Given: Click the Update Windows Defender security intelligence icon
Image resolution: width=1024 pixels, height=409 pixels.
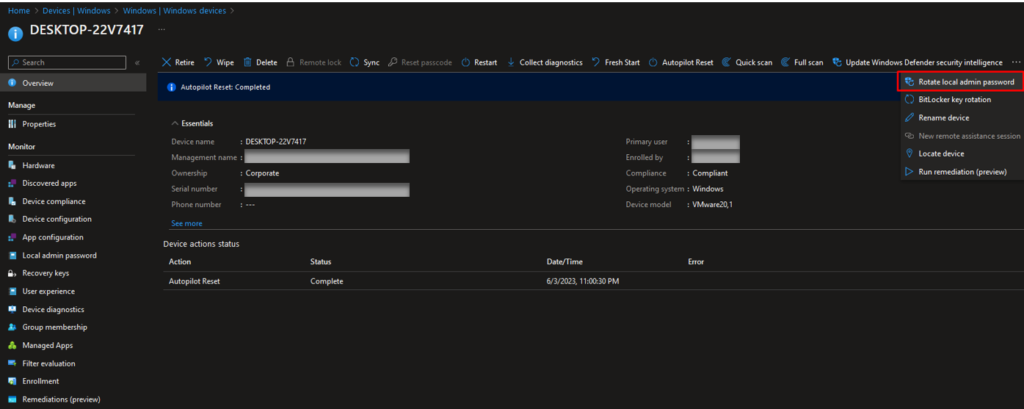Looking at the screenshot, I should (x=837, y=63).
